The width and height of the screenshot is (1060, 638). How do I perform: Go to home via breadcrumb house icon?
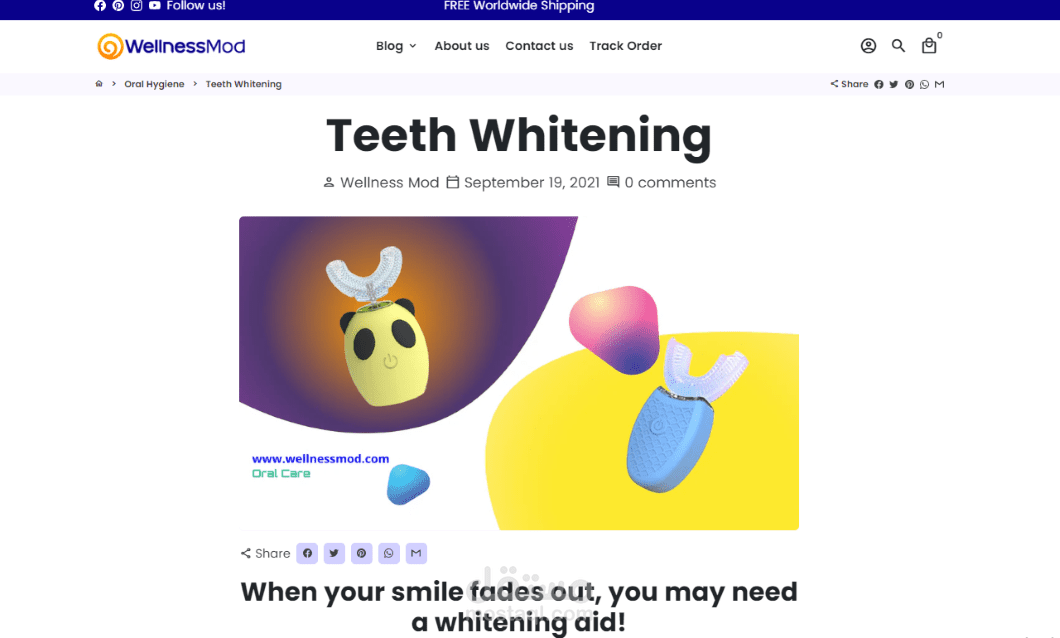point(99,84)
